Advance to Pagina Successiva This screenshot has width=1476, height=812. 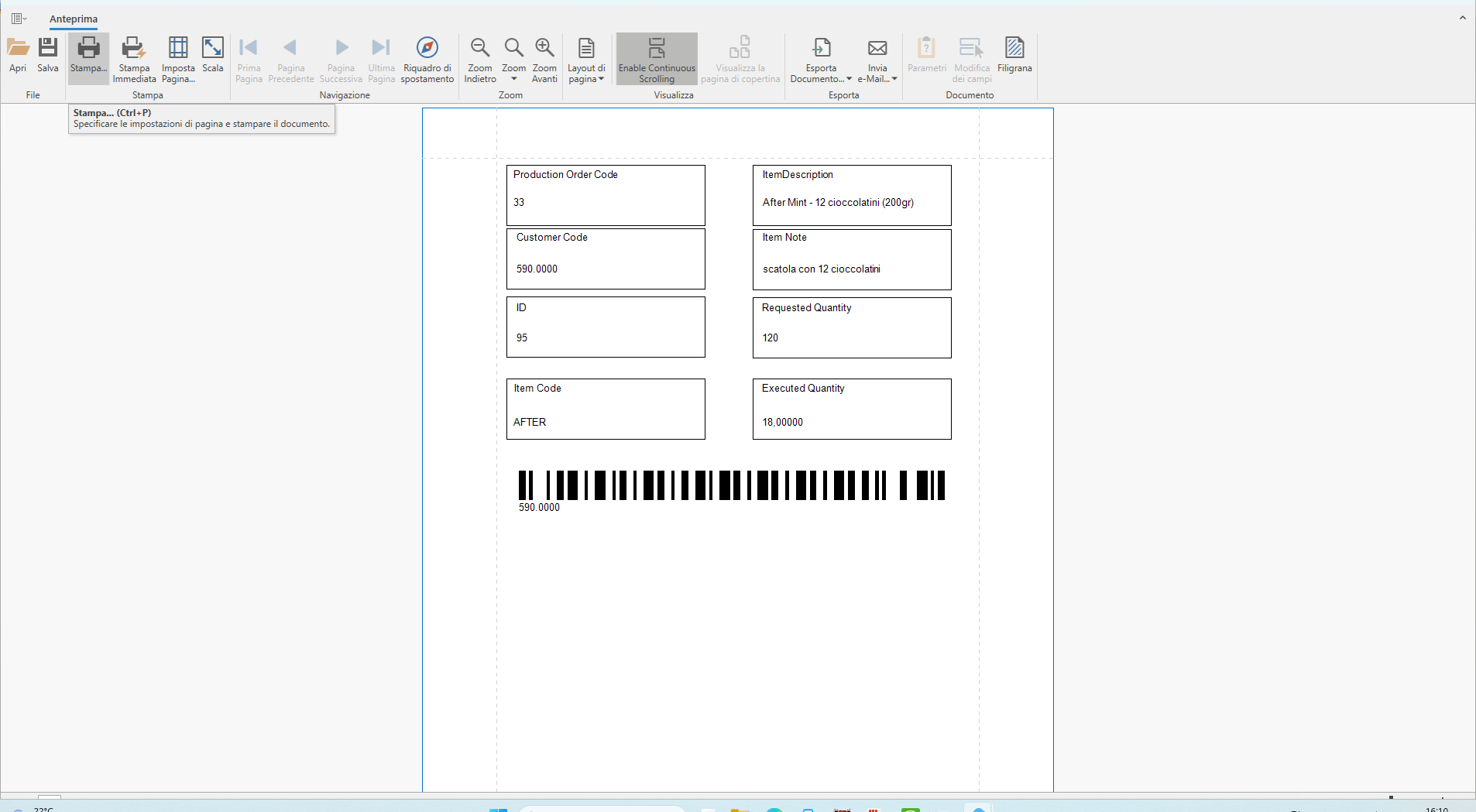[341, 60]
